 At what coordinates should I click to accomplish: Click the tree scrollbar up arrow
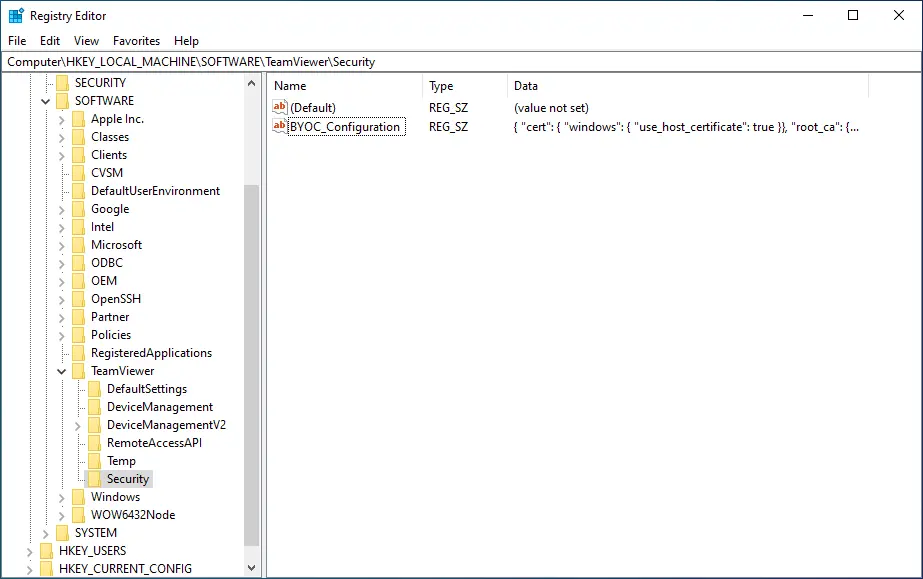click(251, 83)
